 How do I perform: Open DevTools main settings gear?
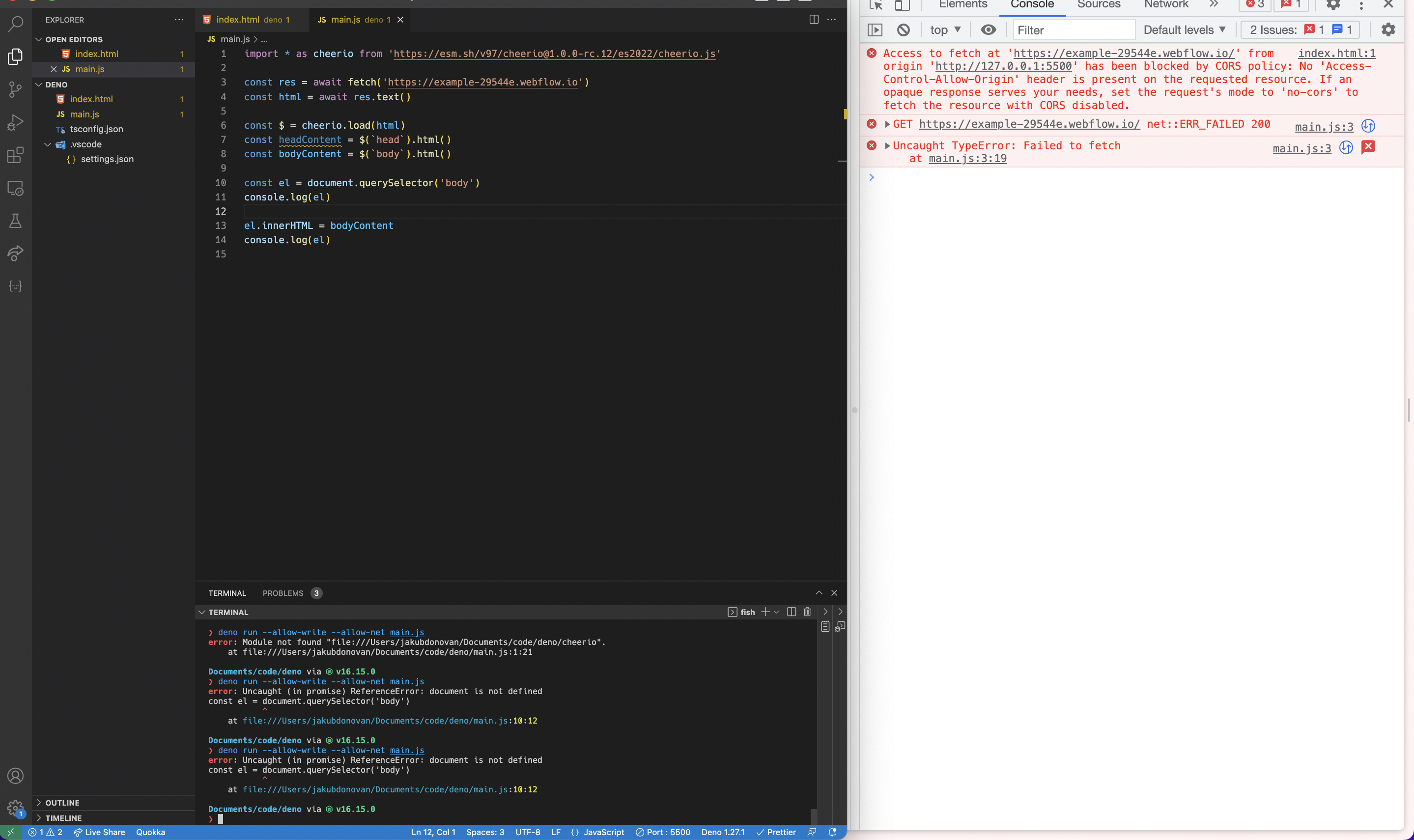pyautogui.click(x=1333, y=4)
